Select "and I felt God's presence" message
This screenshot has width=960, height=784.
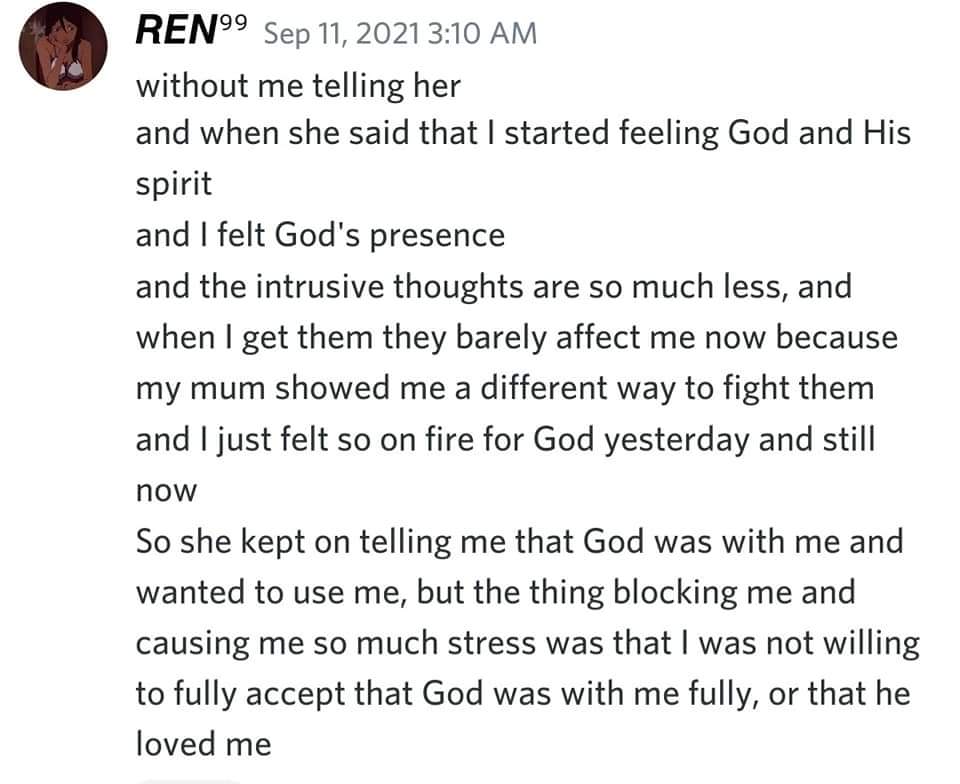(320, 236)
